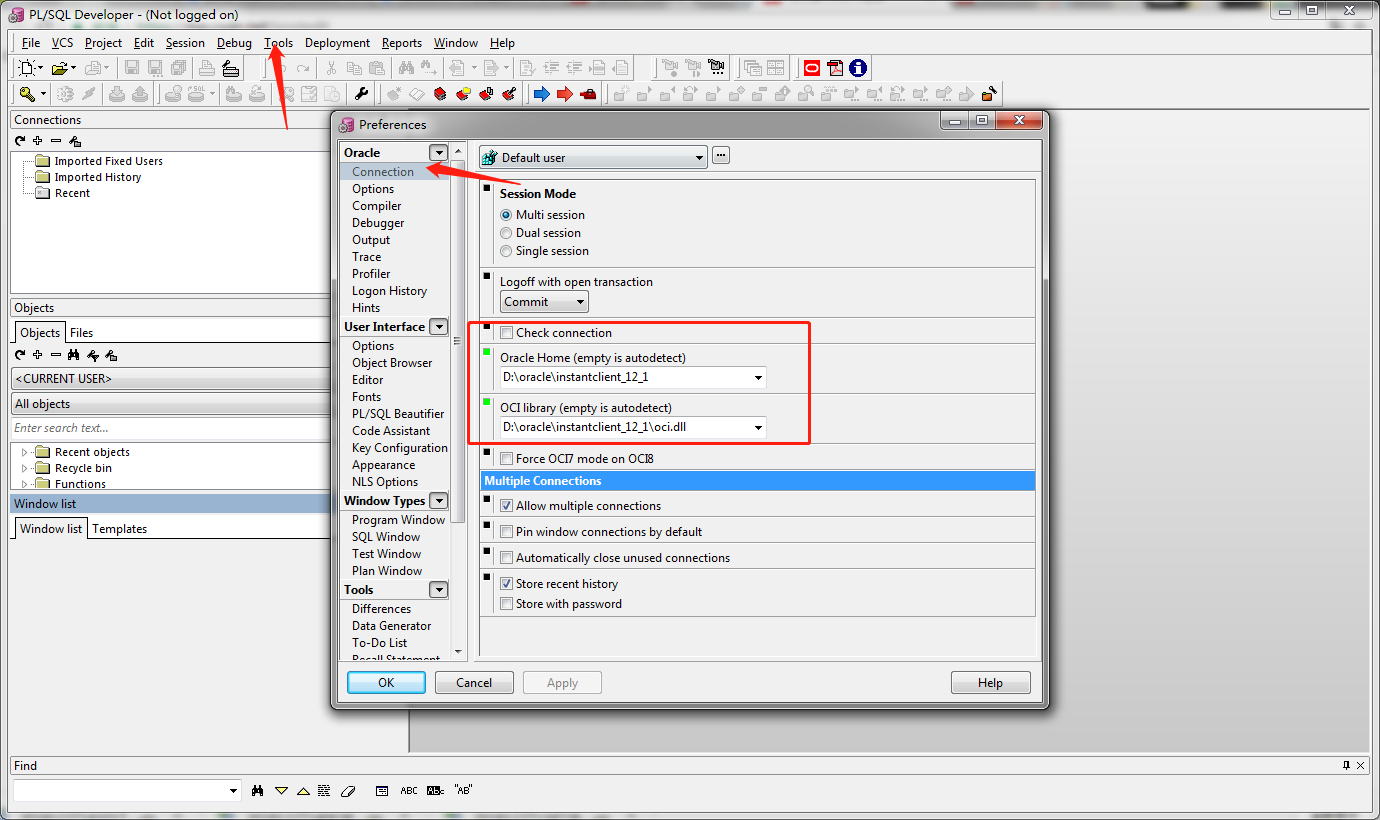The image size is (1380, 820).
Task: Collapse the Oracle section in Preferences
Action: click(437, 153)
